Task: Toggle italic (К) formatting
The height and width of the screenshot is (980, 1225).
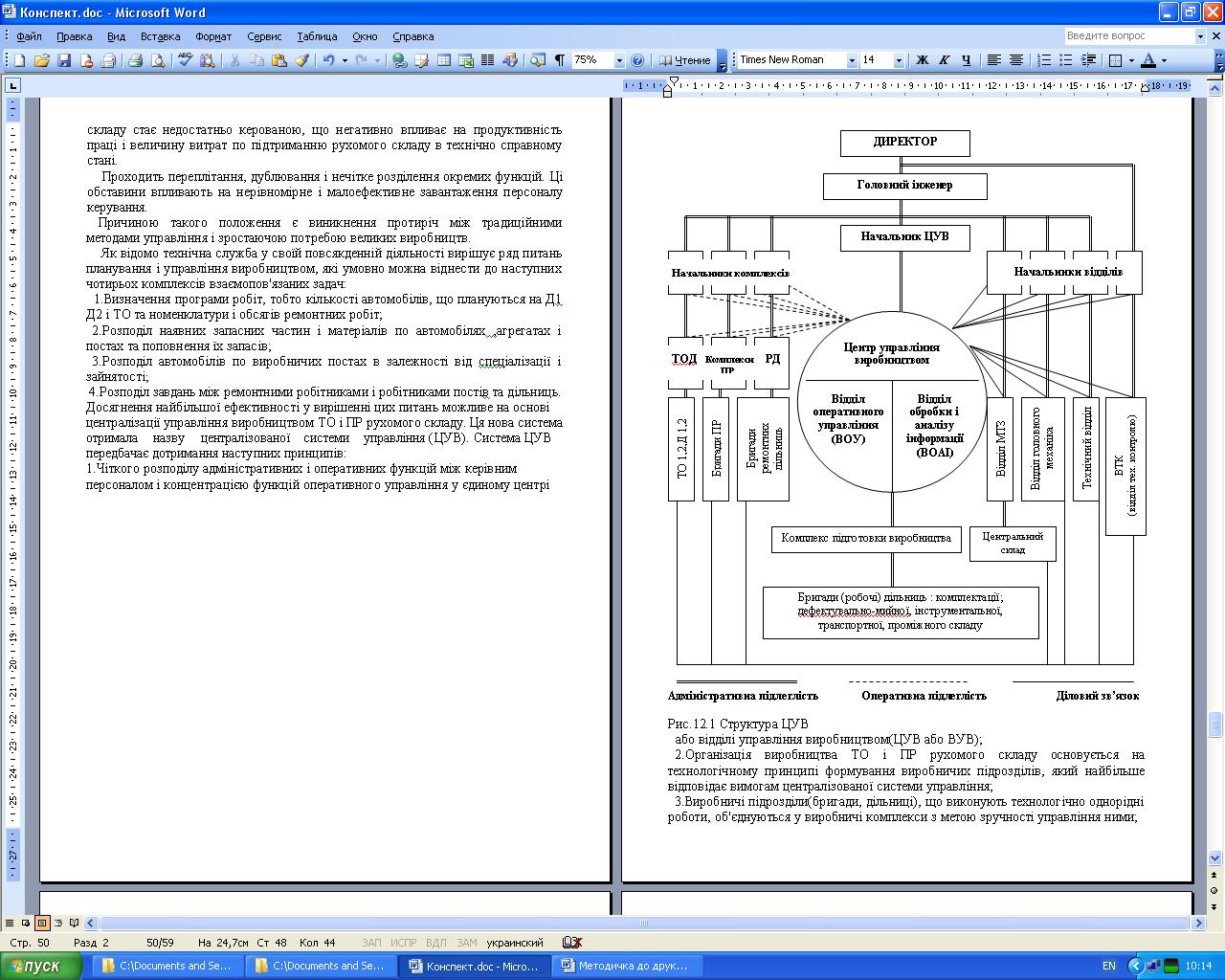Action: [945, 60]
